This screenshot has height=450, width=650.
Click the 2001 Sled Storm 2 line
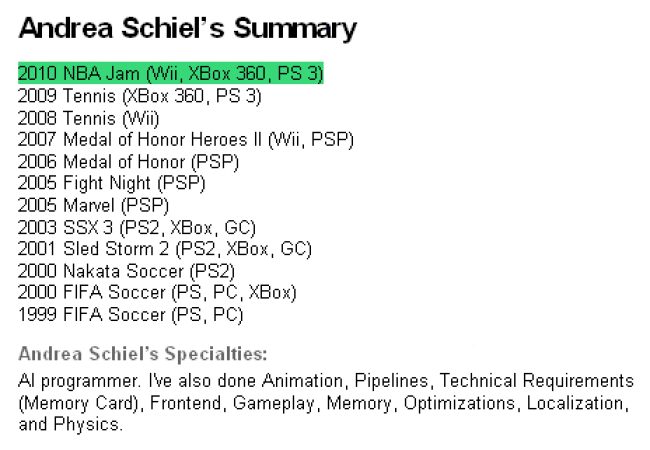click(165, 249)
